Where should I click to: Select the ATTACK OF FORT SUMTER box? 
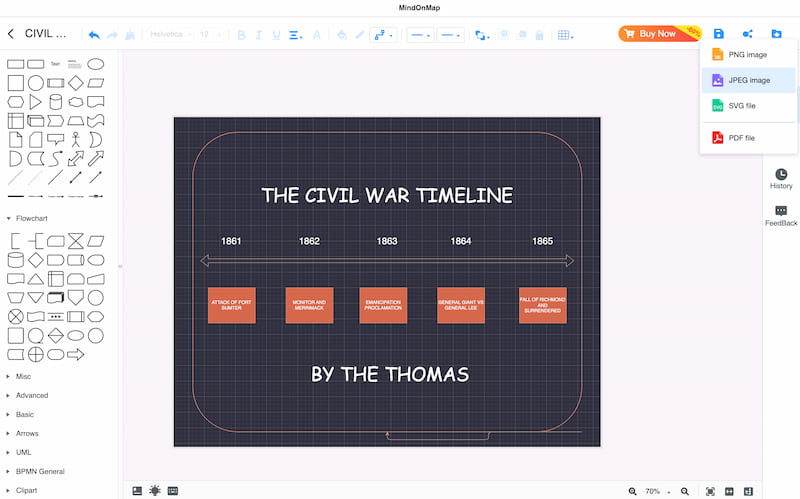[x=232, y=305]
